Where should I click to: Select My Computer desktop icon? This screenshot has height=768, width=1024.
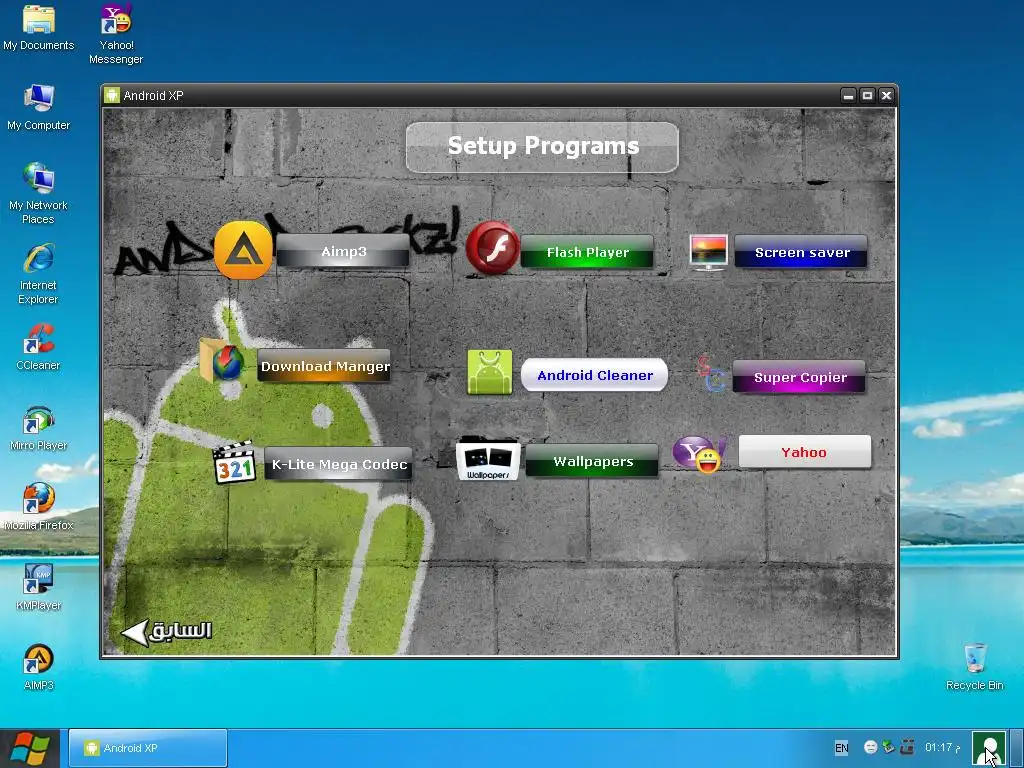point(39,108)
